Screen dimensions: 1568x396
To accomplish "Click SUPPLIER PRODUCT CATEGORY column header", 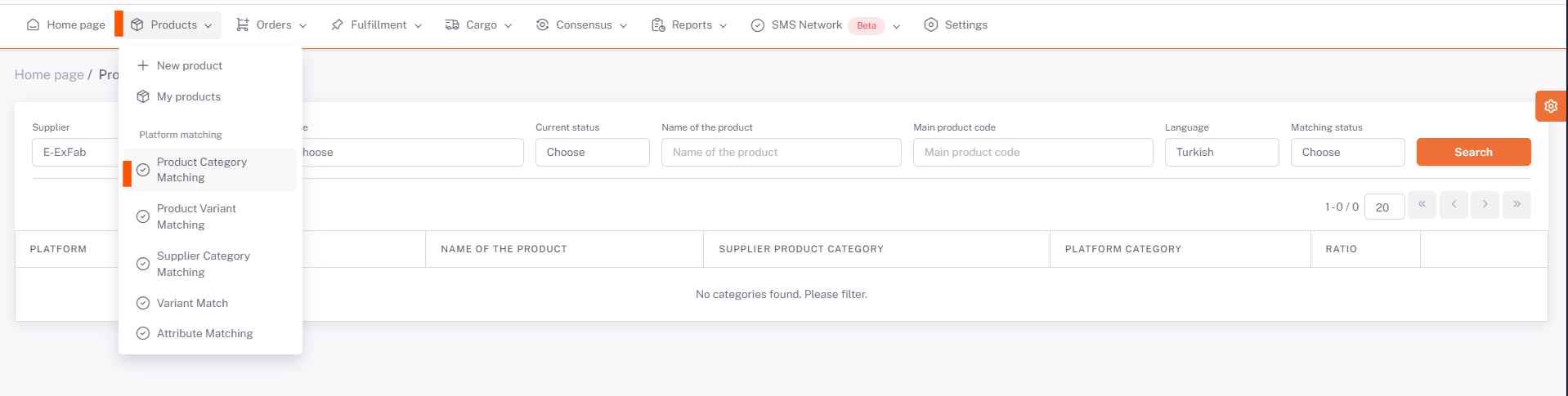I will pyautogui.click(x=801, y=249).
